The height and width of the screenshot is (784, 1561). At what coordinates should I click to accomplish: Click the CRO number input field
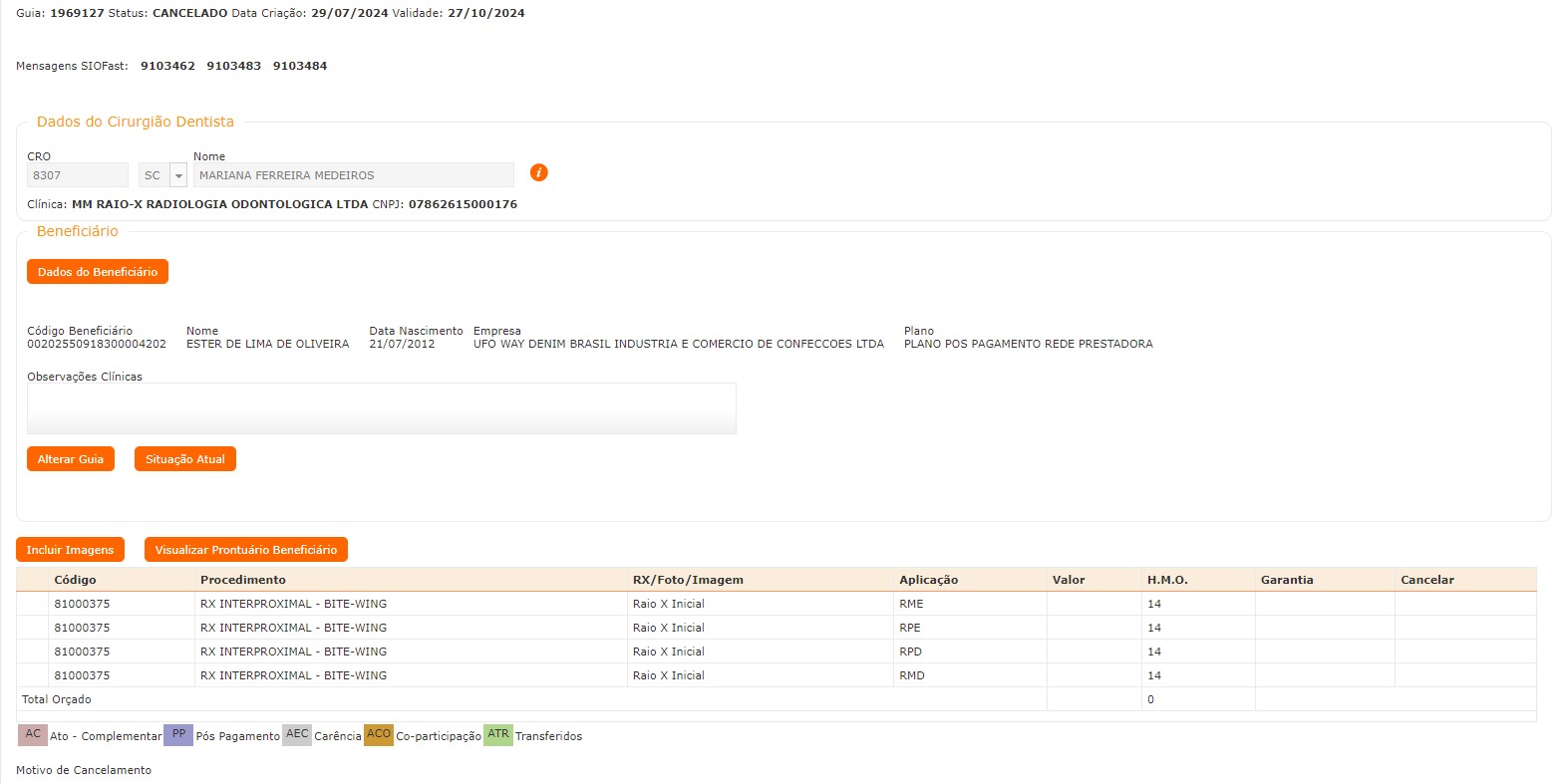click(78, 175)
